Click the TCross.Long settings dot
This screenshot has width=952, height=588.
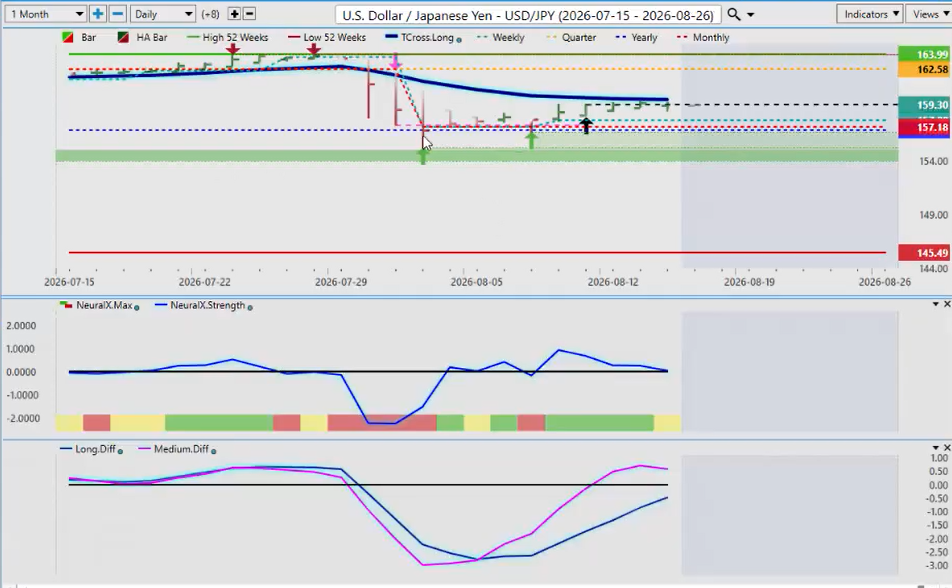click(458, 40)
